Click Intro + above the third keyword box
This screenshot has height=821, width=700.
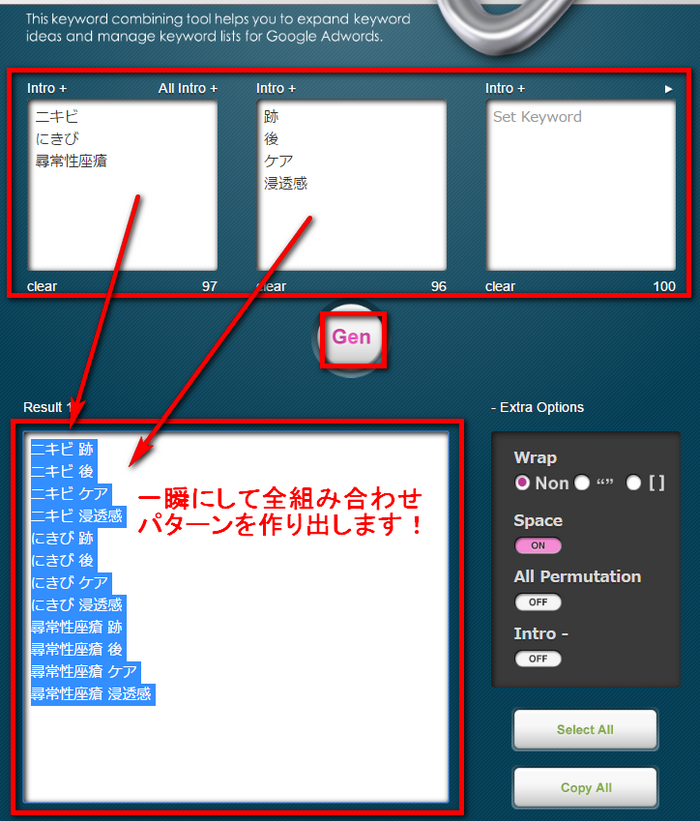pos(505,88)
